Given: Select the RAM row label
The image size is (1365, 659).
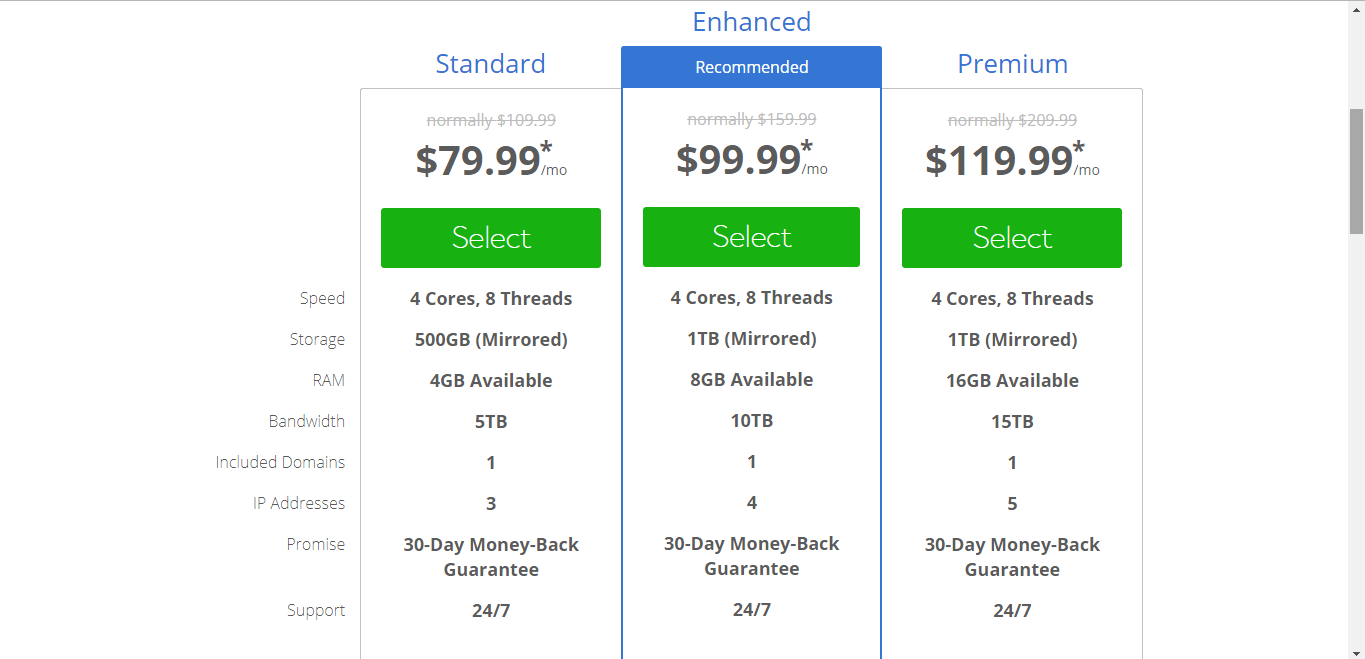Looking at the screenshot, I should point(328,381).
